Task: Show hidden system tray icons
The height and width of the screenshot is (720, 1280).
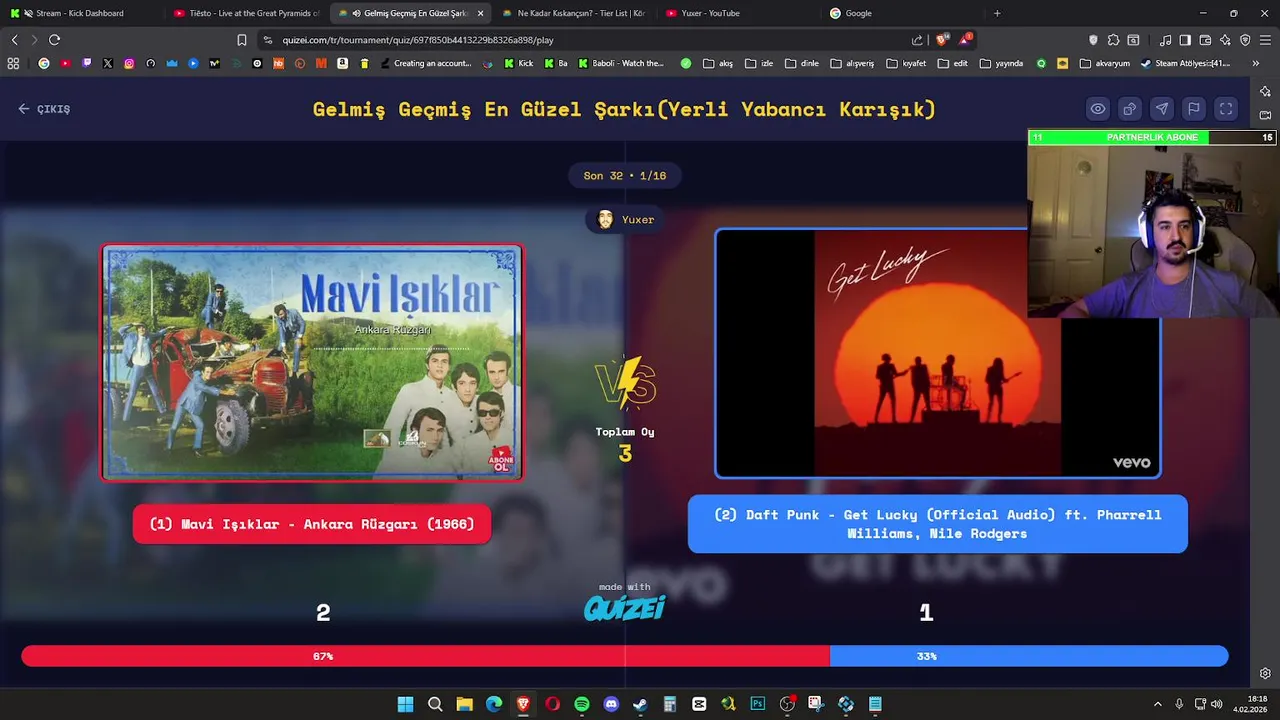Action: (1158, 704)
